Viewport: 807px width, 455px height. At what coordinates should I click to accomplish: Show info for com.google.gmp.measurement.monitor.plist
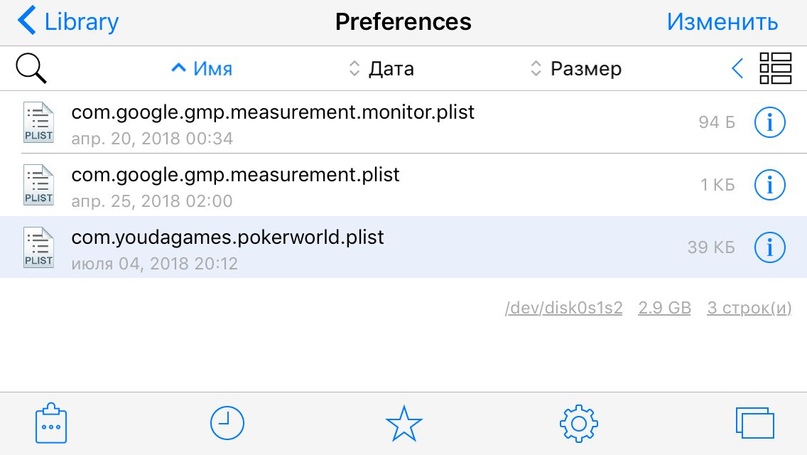(769, 123)
